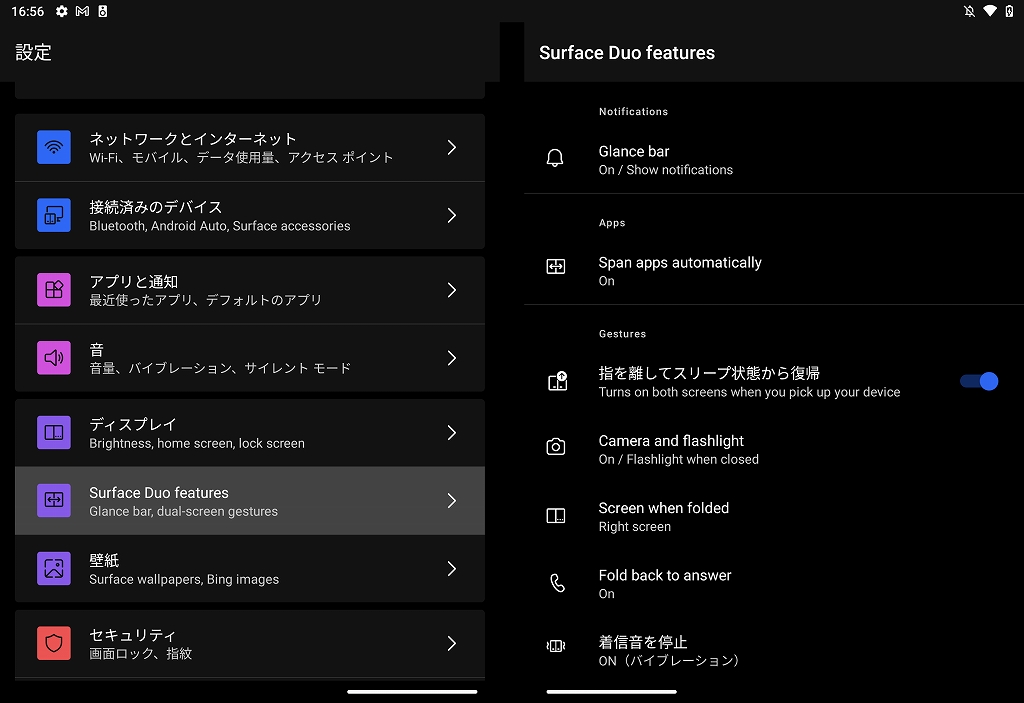The width and height of the screenshot is (1024, 703).
Task: Tap the Surface Duo features page title
Action: coord(627,52)
